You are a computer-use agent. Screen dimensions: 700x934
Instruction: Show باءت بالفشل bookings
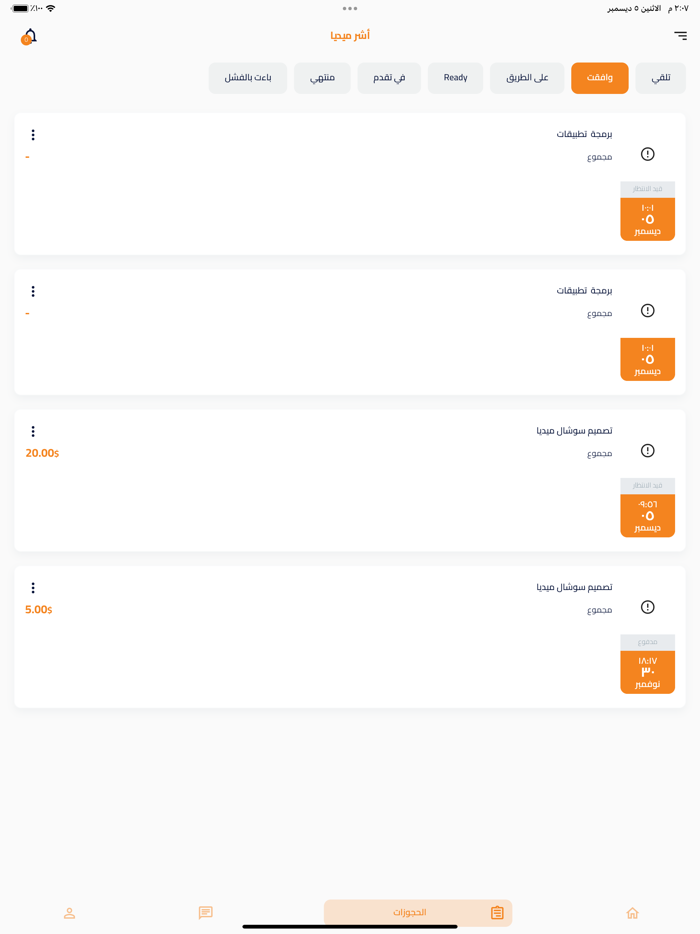point(248,78)
